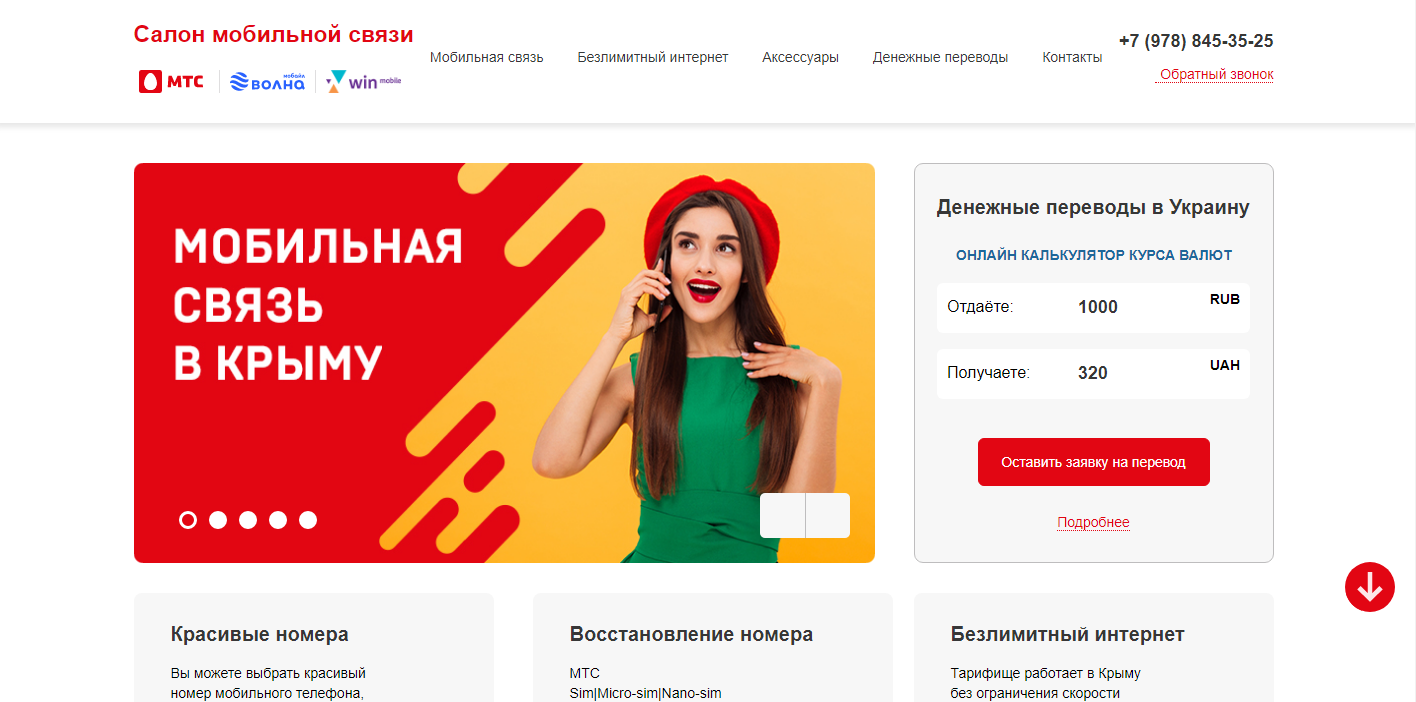The height and width of the screenshot is (702, 1416).
Task: Select the first slider dot
Action: [x=188, y=520]
